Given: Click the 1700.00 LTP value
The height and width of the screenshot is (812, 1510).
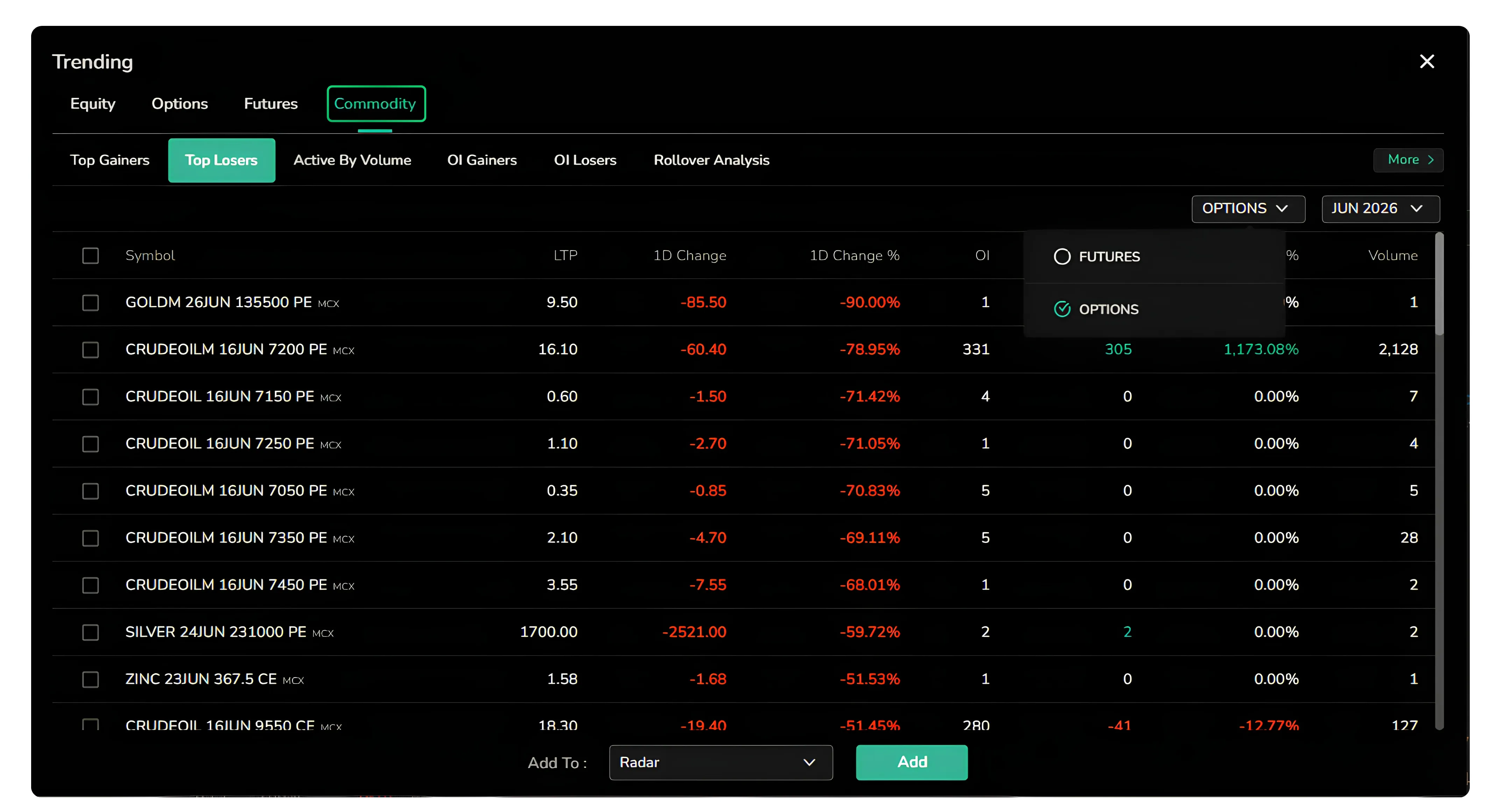Looking at the screenshot, I should point(549,632).
